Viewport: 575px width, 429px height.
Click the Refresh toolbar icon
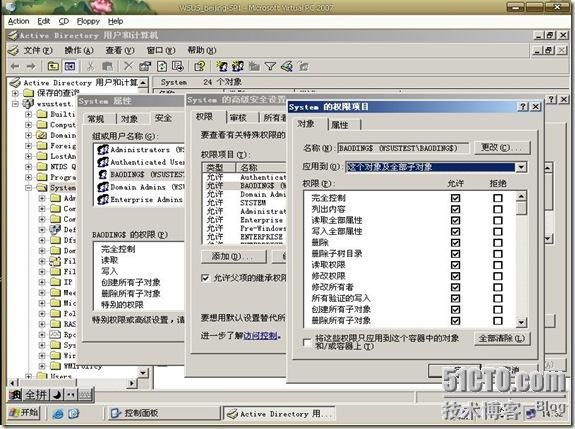tap(162, 66)
